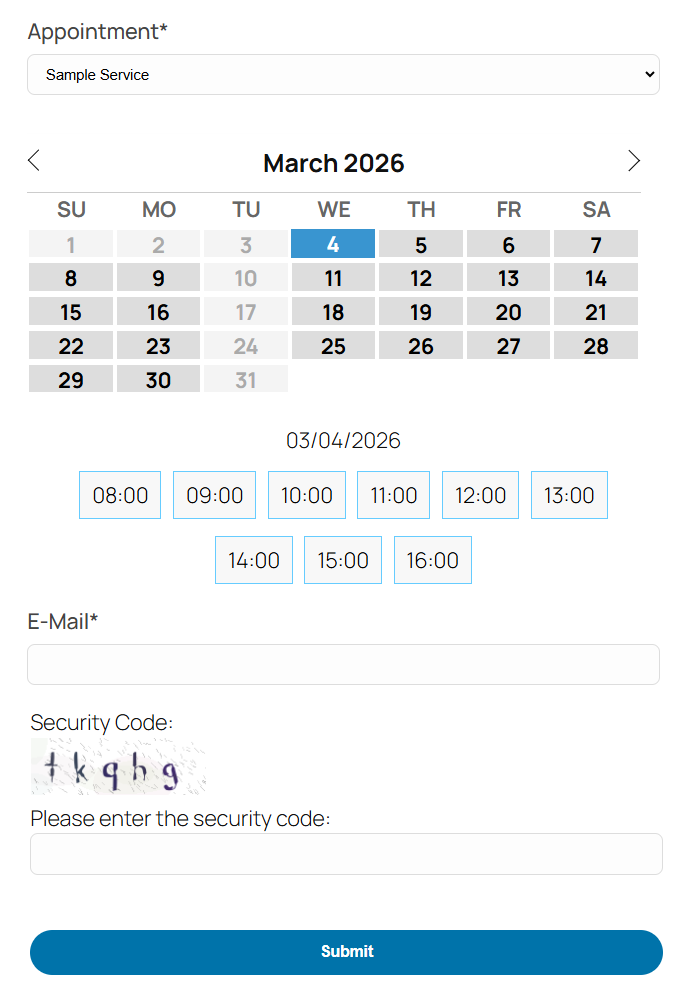The width and height of the screenshot is (677, 998).
Task: Focus the E-Mail input field
Action: [343, 664]
